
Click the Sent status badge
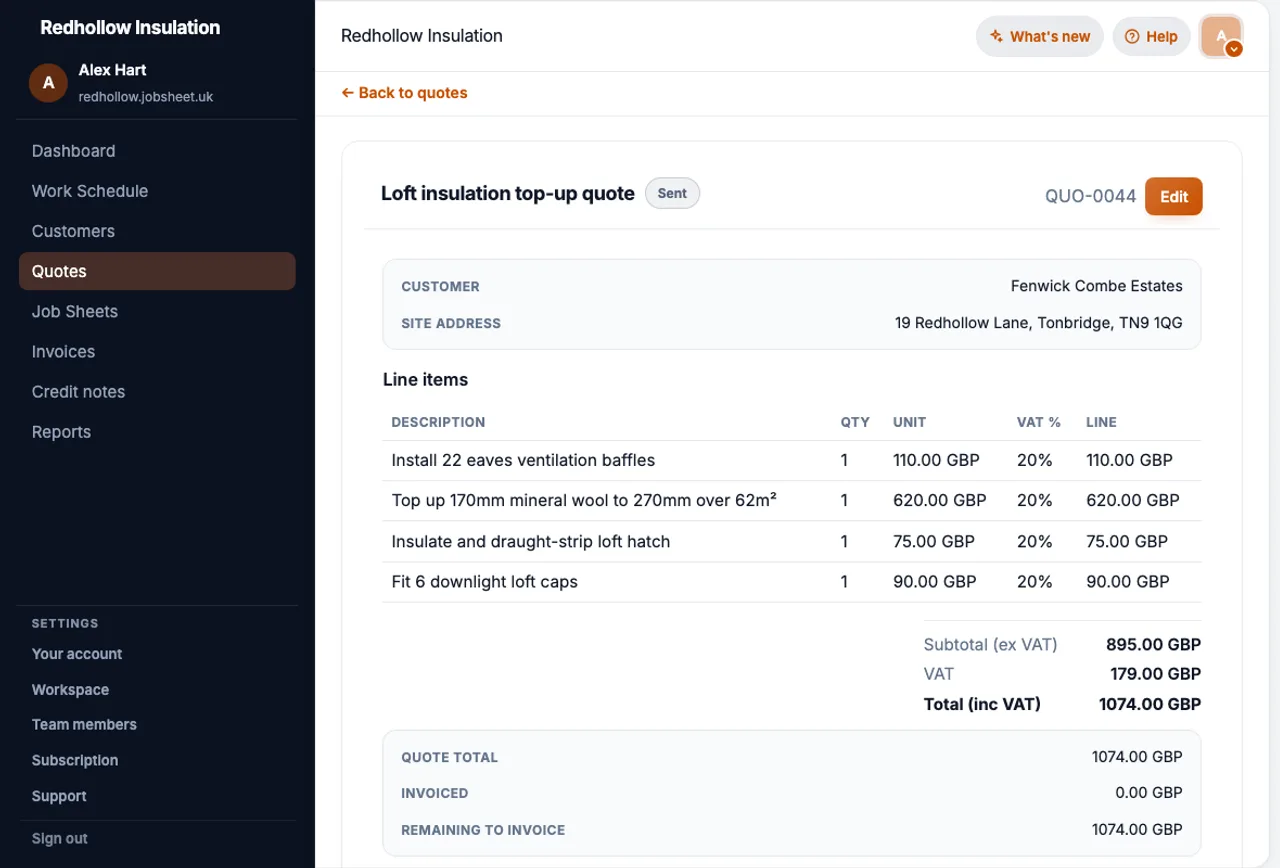(672, 193)
